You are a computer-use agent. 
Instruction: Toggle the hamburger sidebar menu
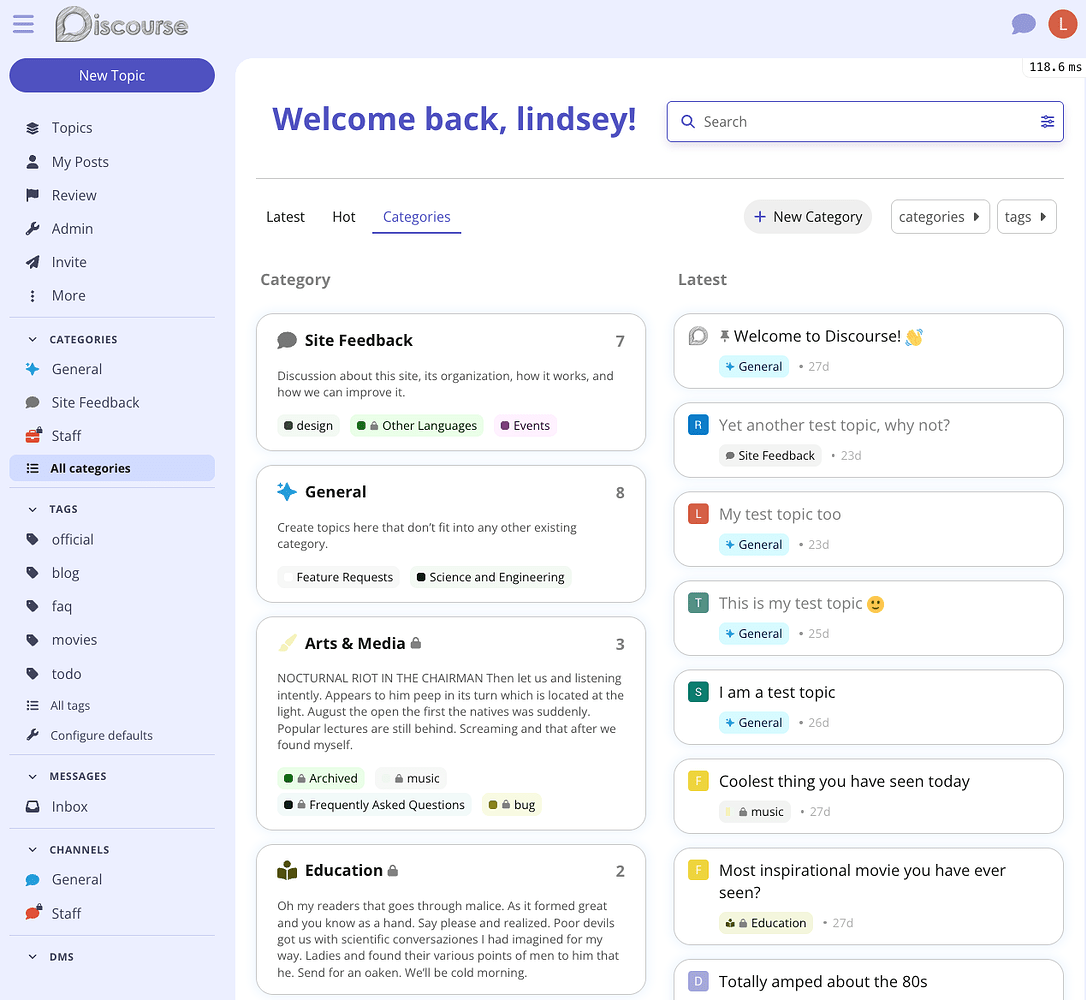pyautogui.click(x=23, y=24)
